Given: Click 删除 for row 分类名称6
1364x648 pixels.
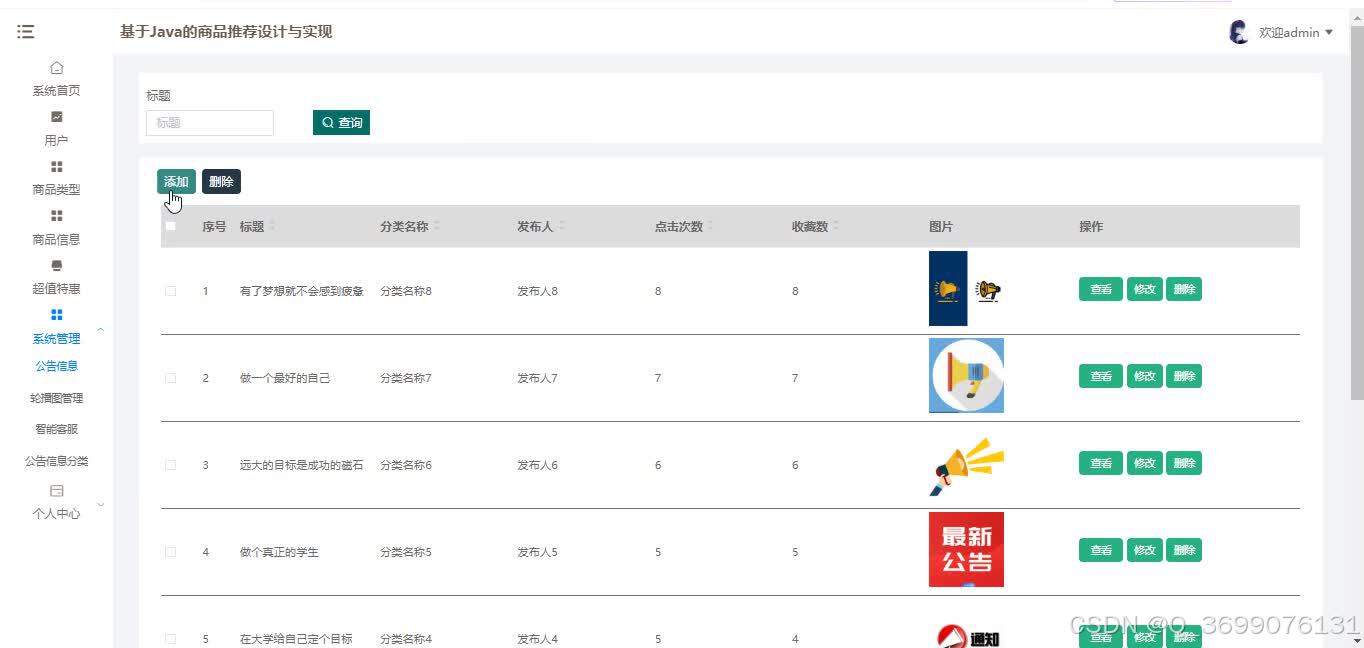Looking at the screenshot, I should click(1184, 463).
